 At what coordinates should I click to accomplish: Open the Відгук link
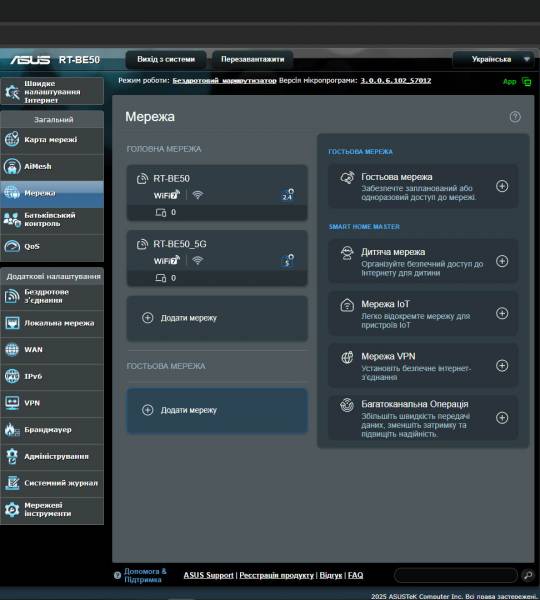tap(331, 575)
